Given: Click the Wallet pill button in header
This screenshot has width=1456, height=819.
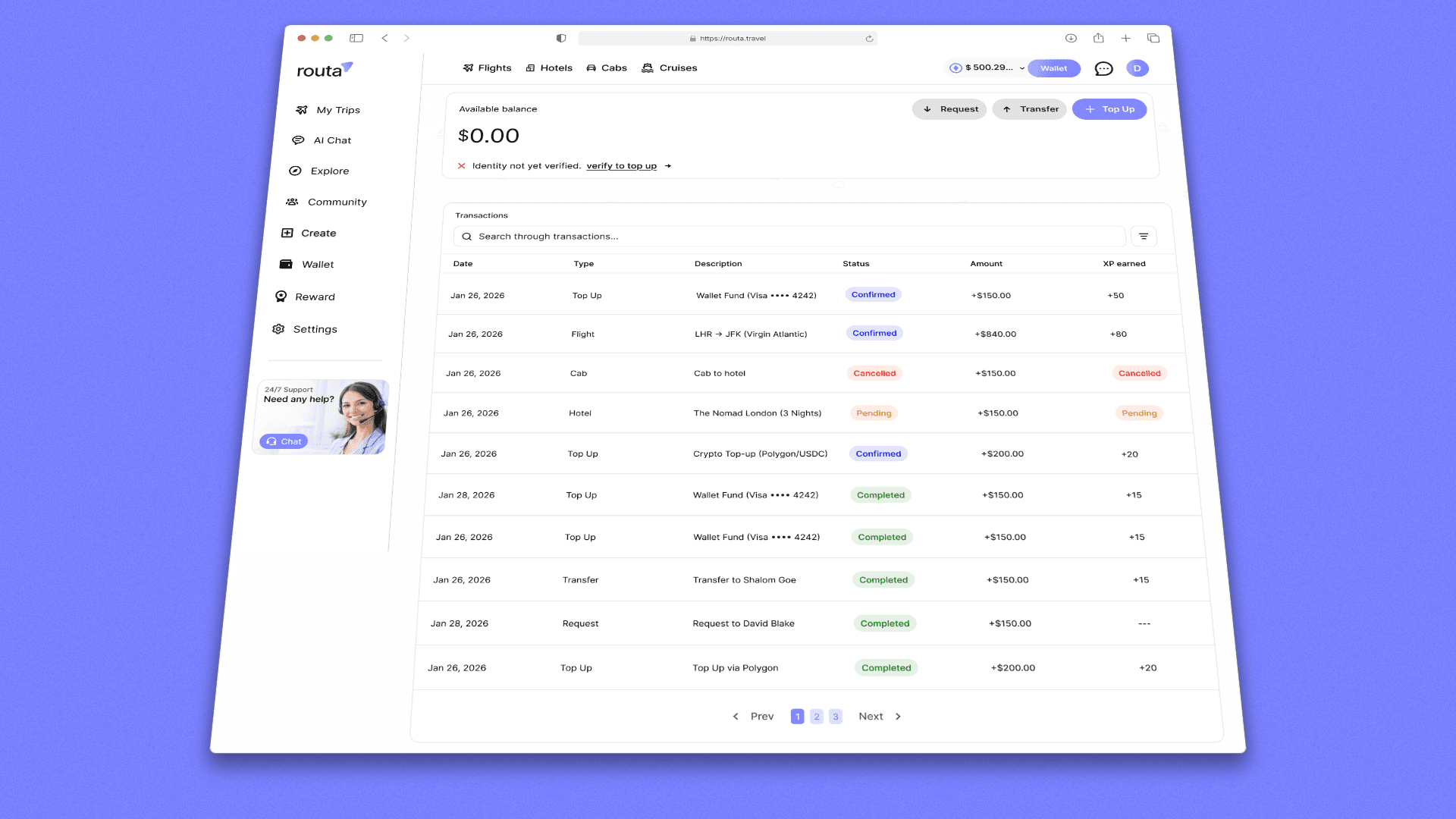Looking at the screenshot, I should tap(1053, 68).
